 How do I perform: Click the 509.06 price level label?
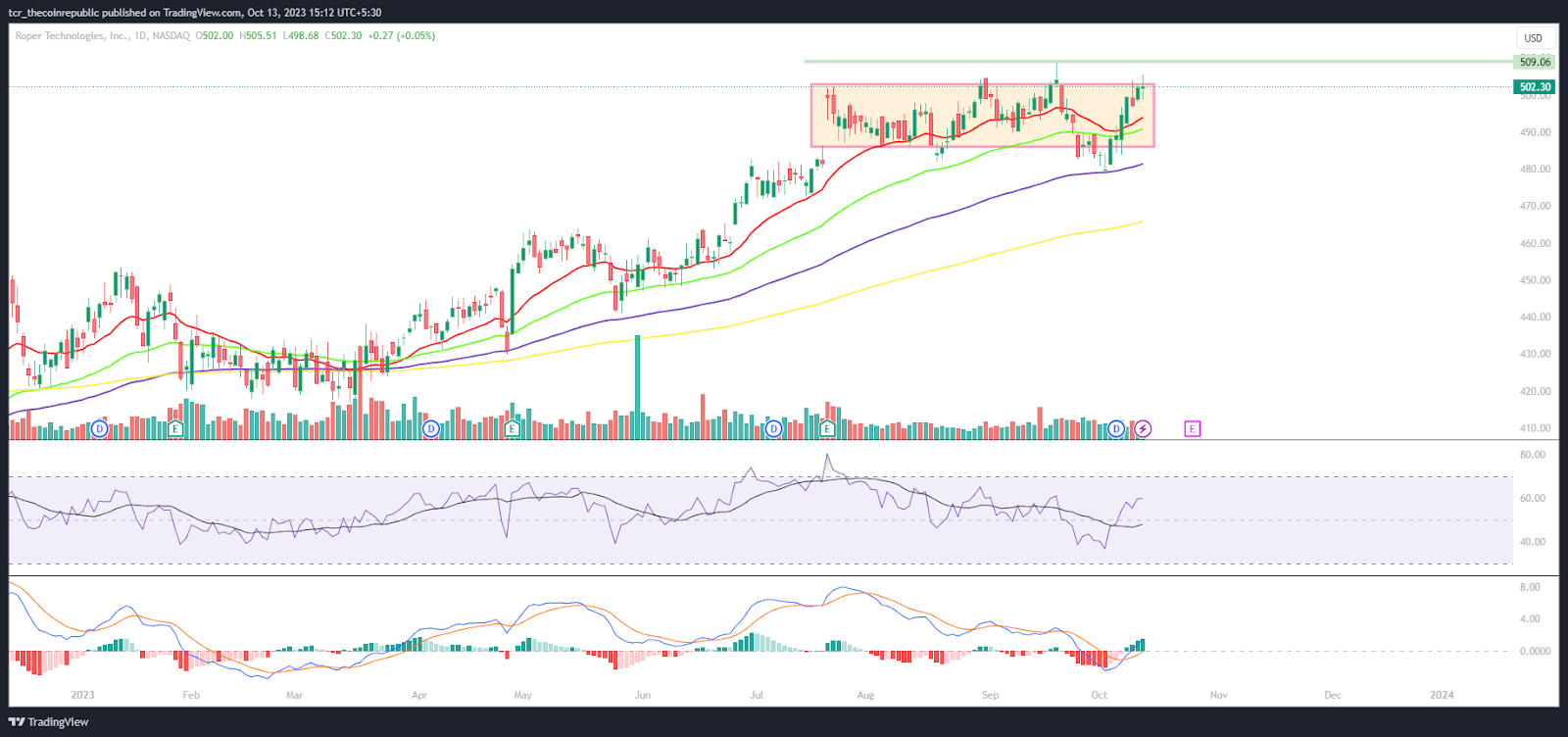1535,62
